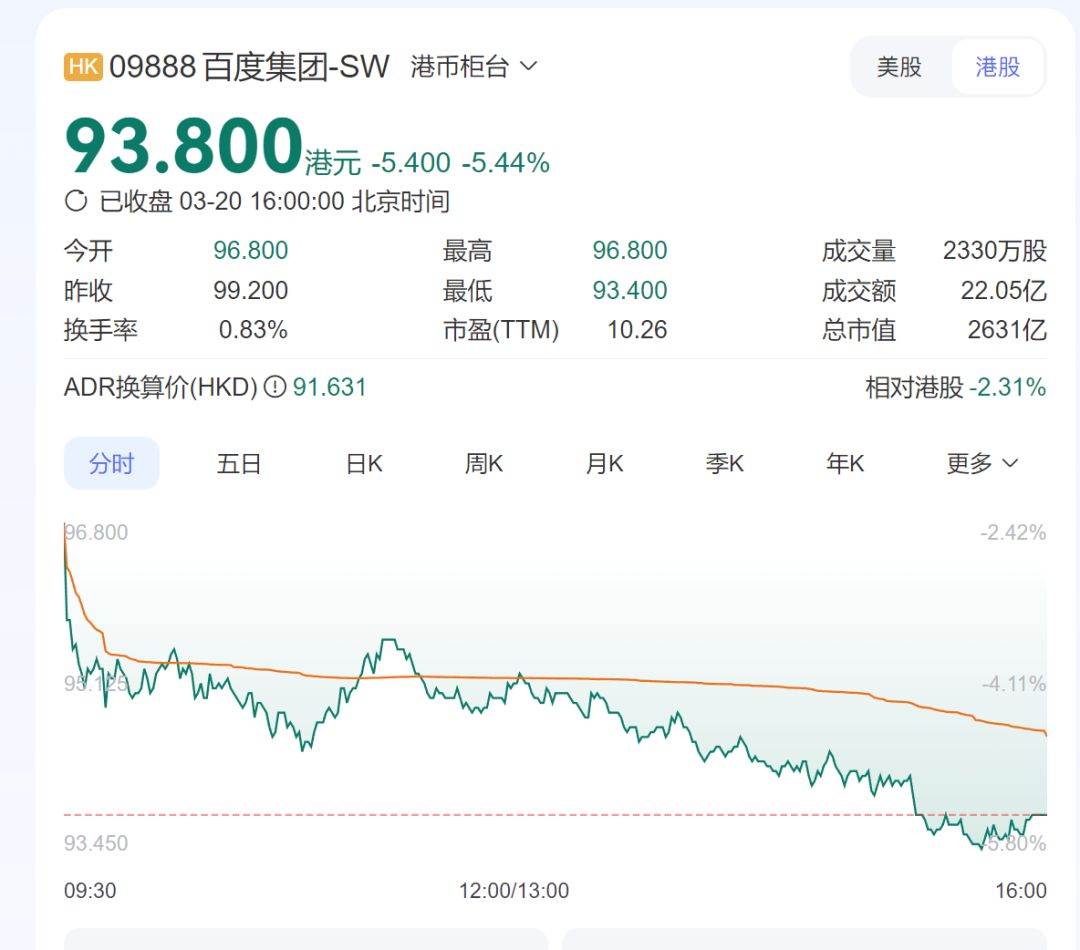Click the refresh icon beside 已收盘
The image size is (1080, 950).
click(75, 201)
